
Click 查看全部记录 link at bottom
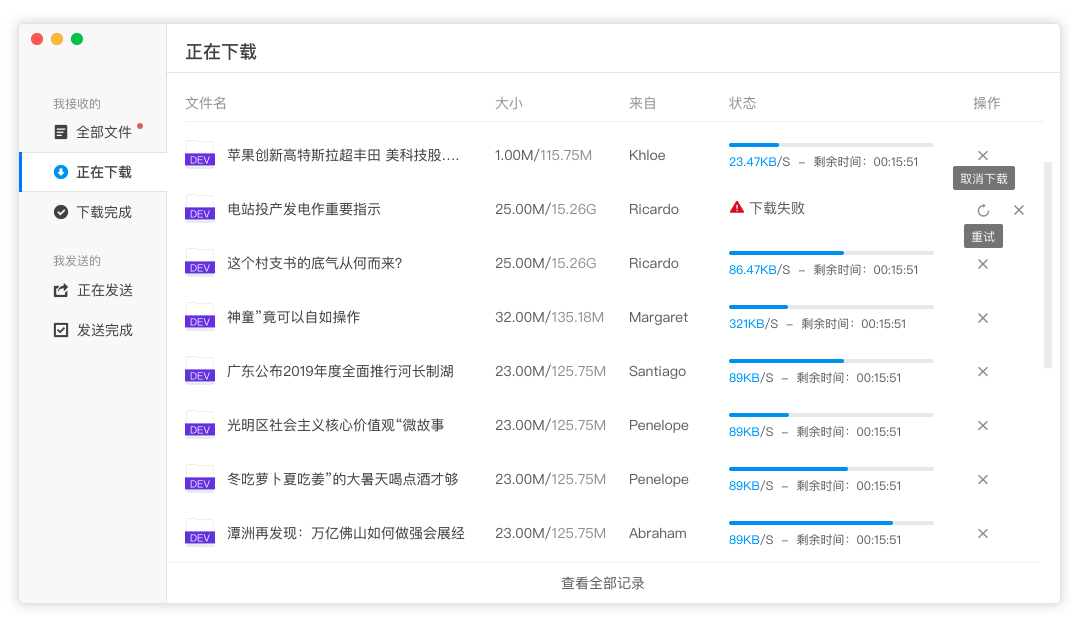click(x=603, y=583)
